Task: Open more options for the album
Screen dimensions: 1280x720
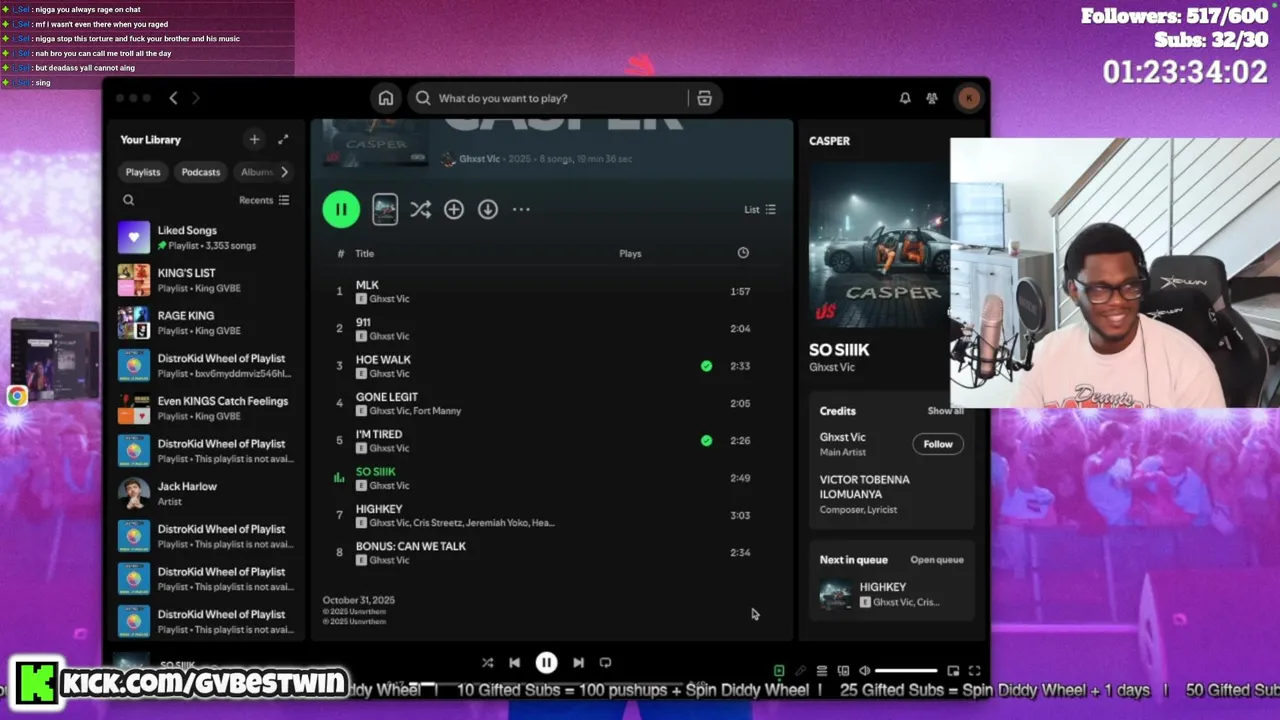Action: point(521,209)
